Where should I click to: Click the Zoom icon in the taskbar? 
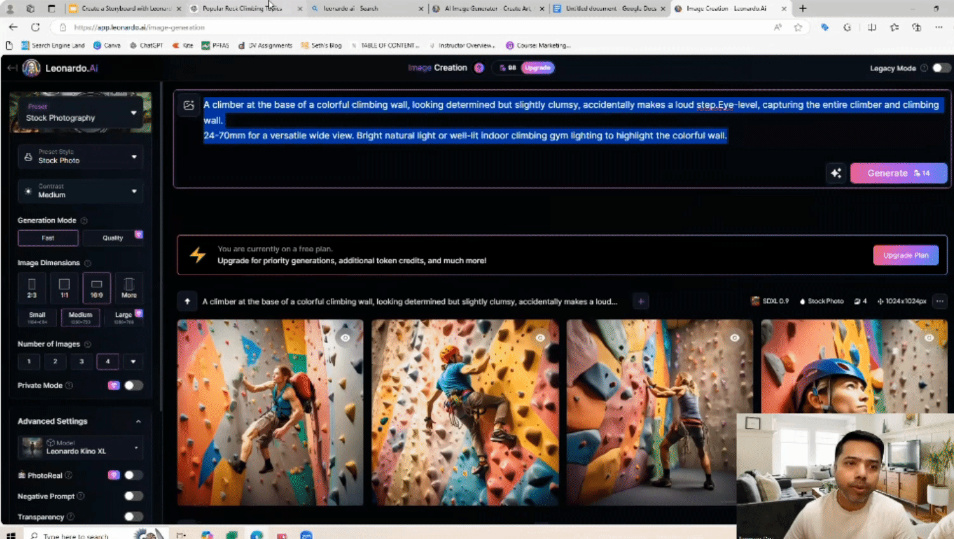point(306,535)
